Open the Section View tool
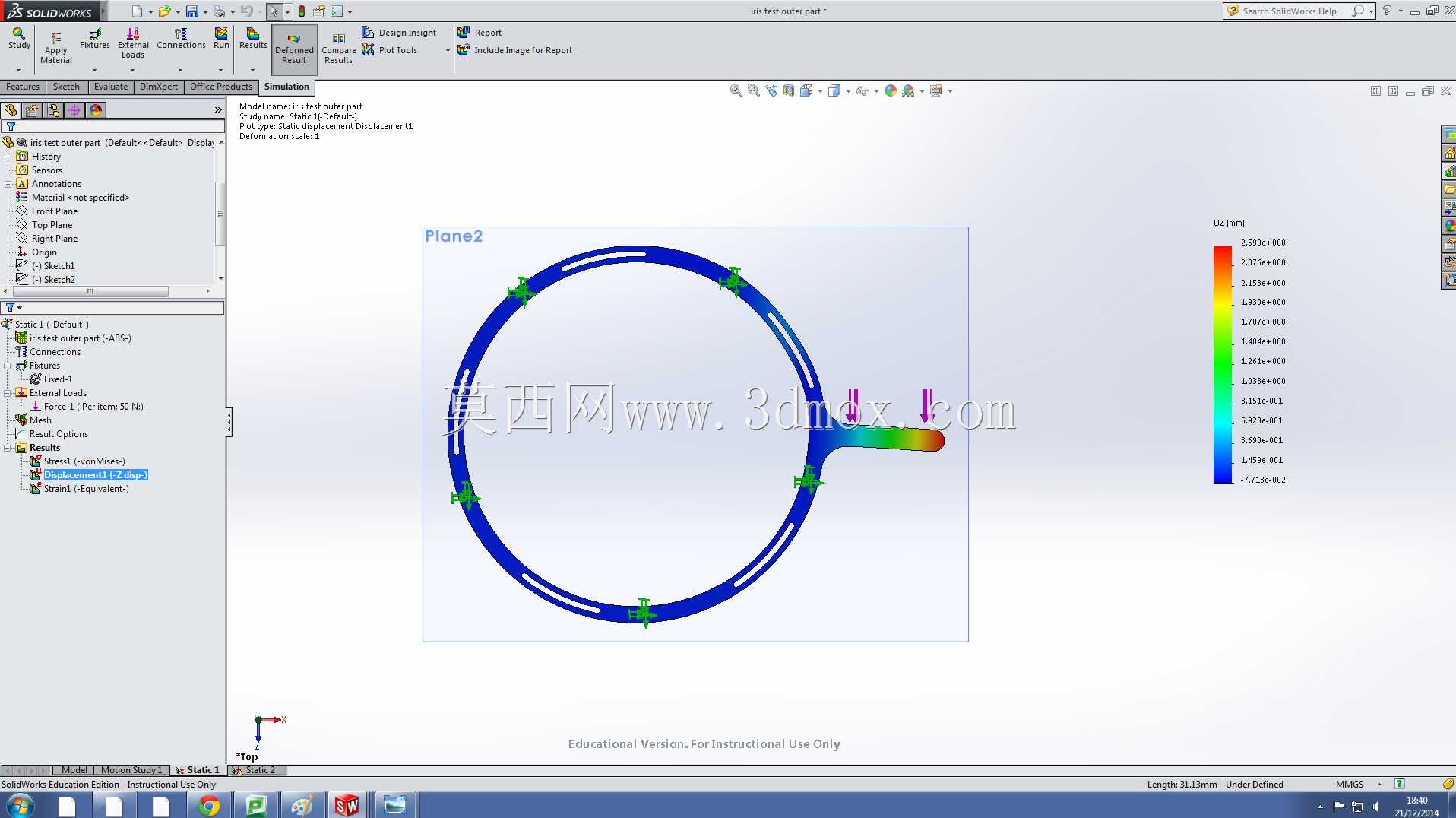Image resolution: width=1456 pixels, height=818 pixels. [x=789, y=90]
